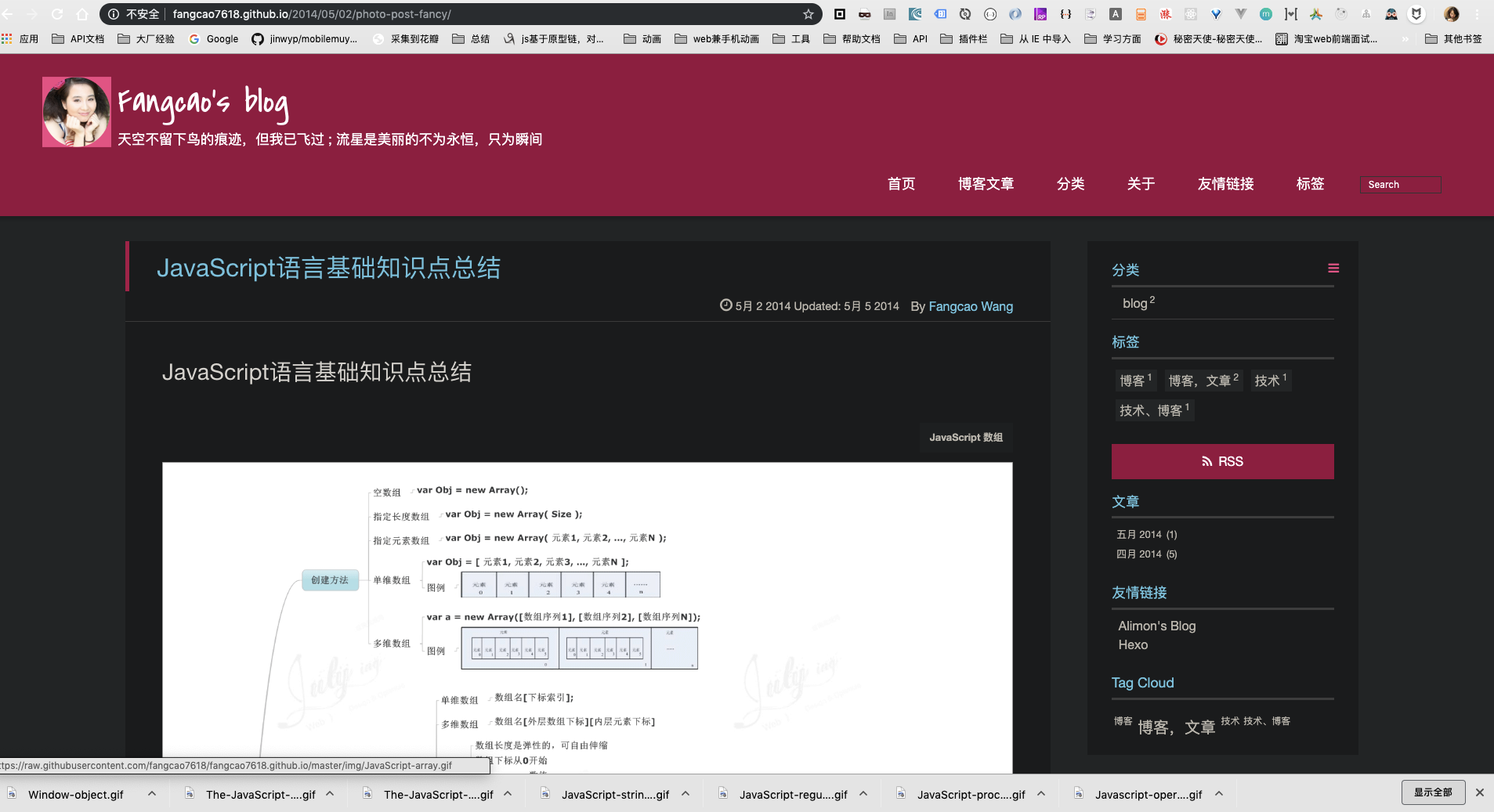Screen dimensions: 1494x812
Task: Open the Google bookmark
Action: coord(214,39)
